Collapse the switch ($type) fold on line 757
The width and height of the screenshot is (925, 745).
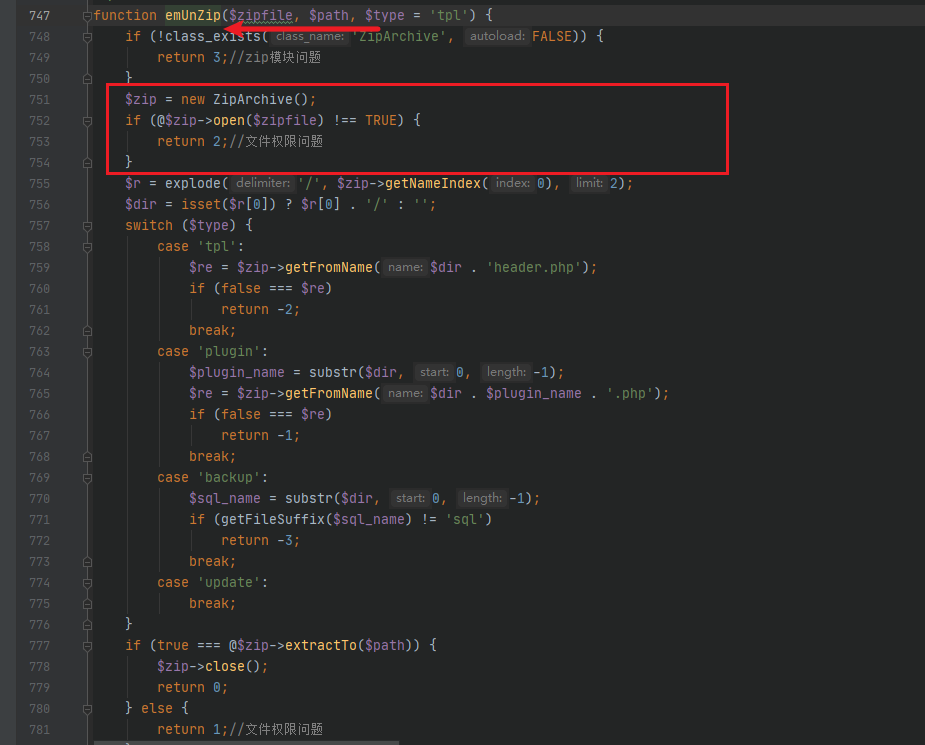87,226
